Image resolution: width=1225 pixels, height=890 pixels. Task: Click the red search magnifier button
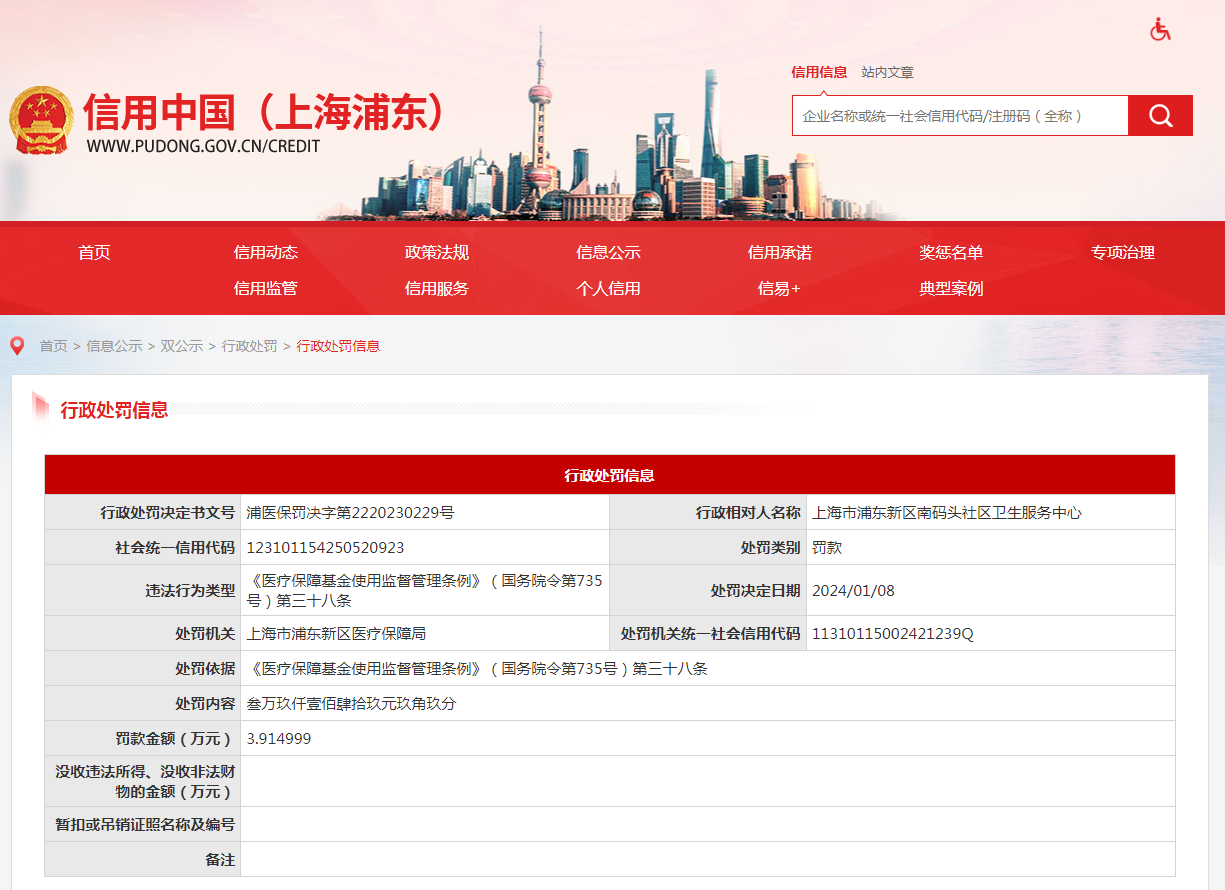[x=1160, y=116]
